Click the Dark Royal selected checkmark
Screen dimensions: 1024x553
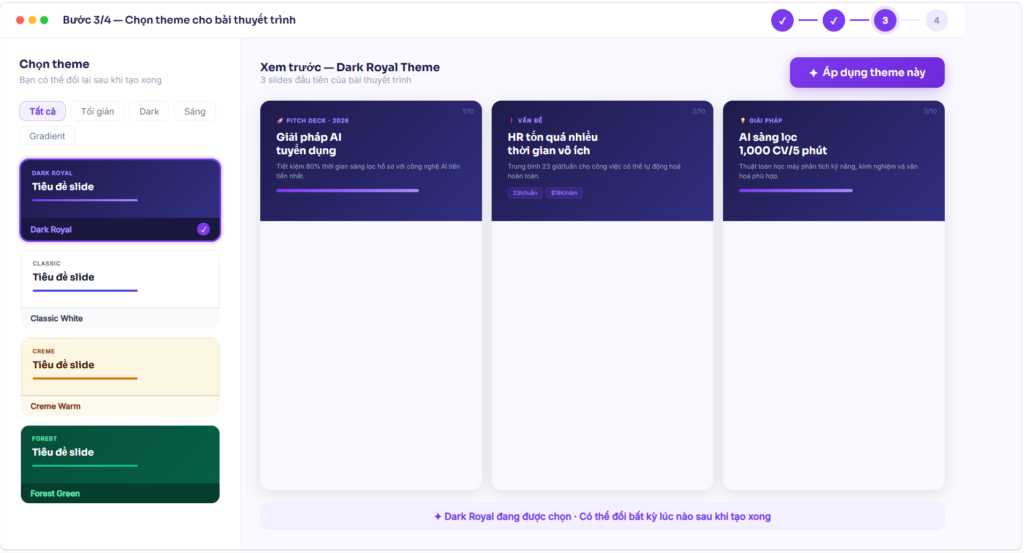coord(203,229)
